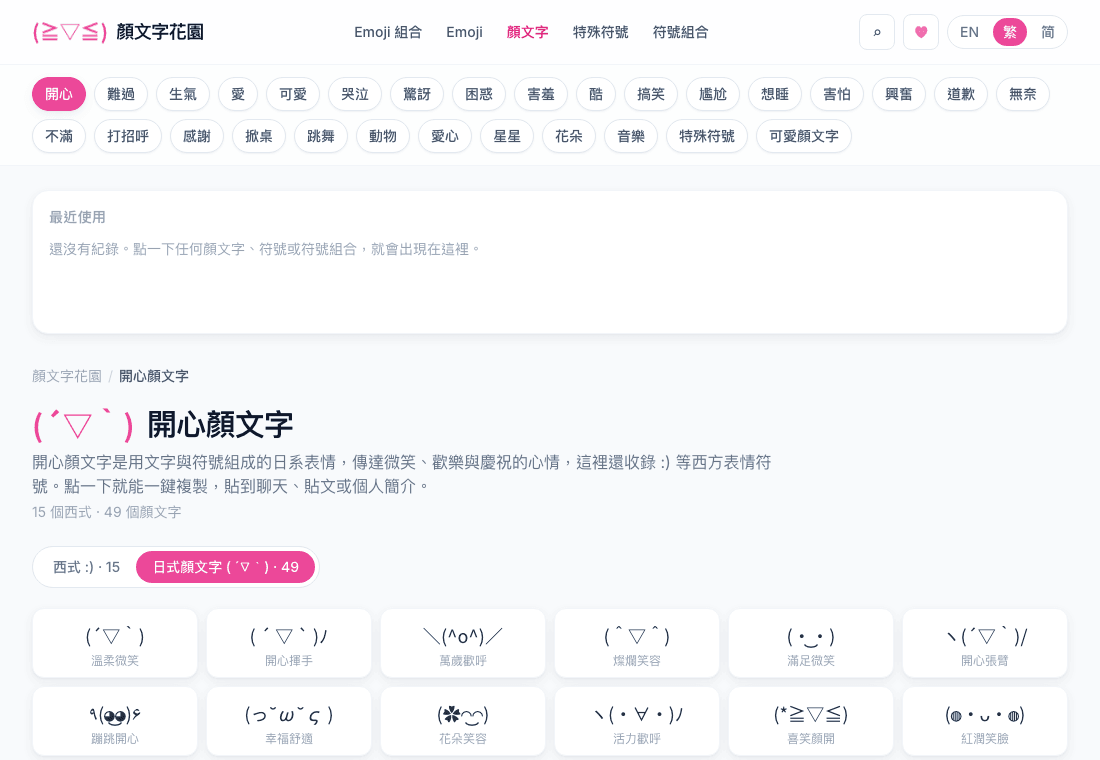Image resolution: width=1100 pixels, height=760 pixels.
Task: Select the 哭泣 category chip
Action: (x=355, y=94)
